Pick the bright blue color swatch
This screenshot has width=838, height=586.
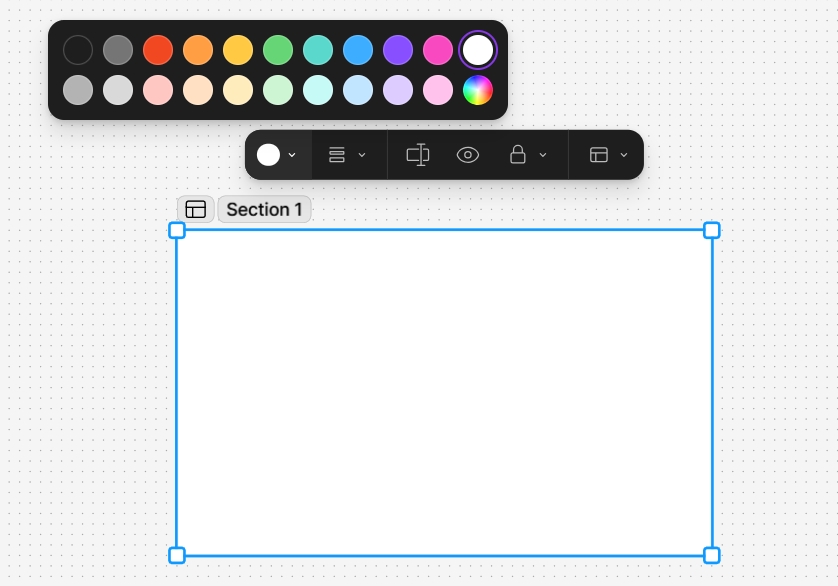[358, 50]
